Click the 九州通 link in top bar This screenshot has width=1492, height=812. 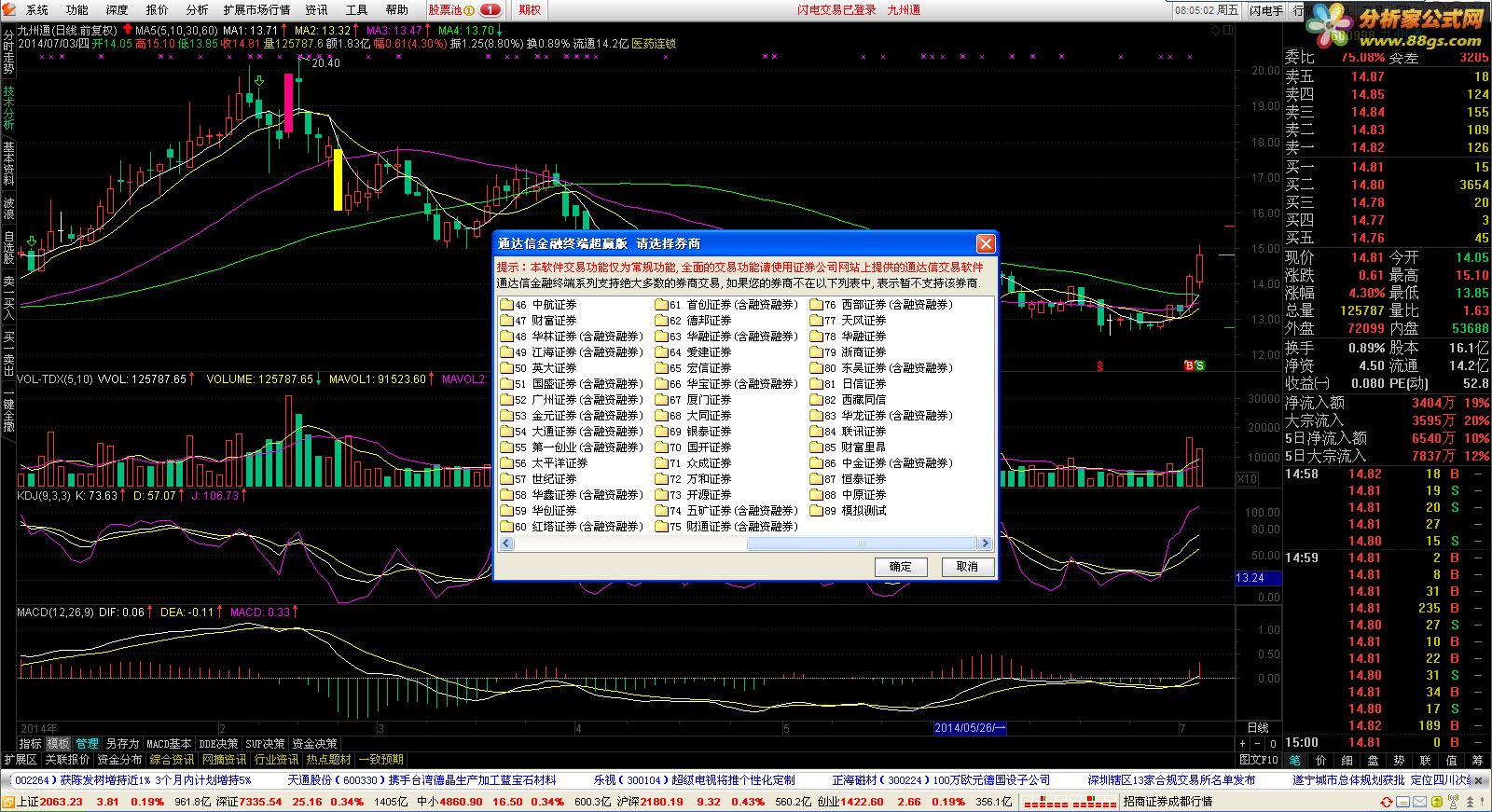coord(904,10)
